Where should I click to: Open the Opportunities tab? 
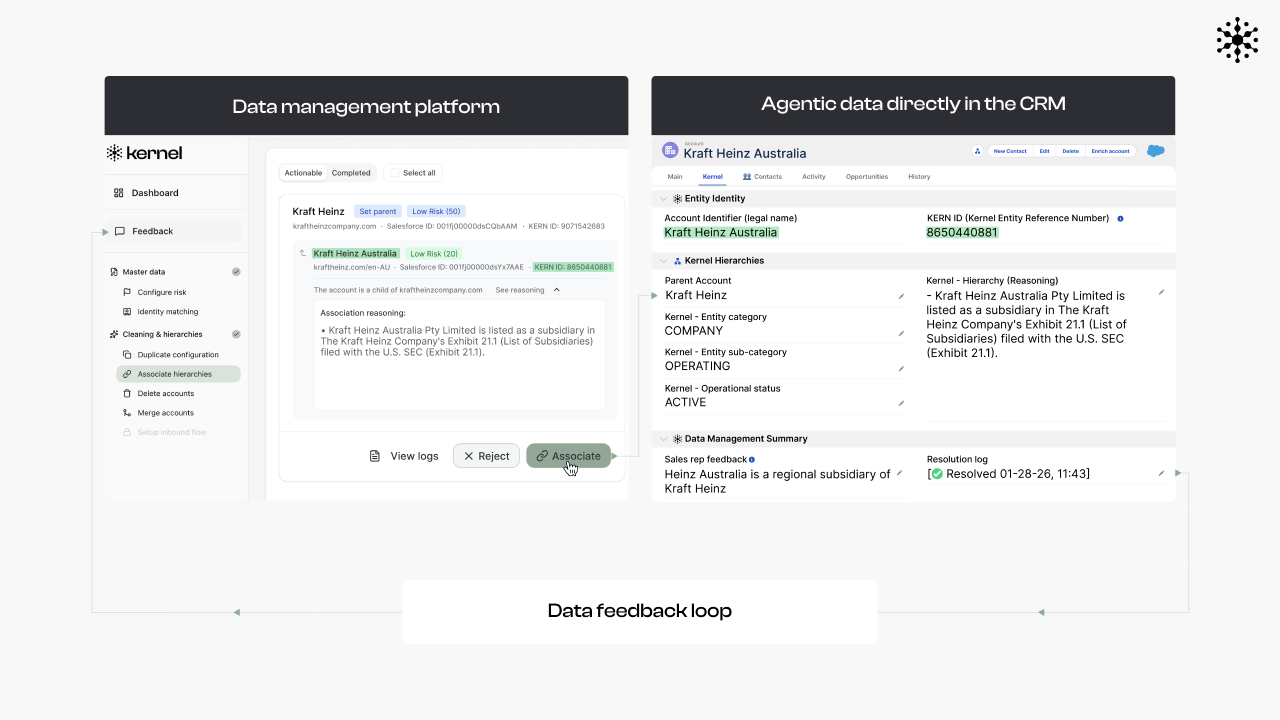867,177
